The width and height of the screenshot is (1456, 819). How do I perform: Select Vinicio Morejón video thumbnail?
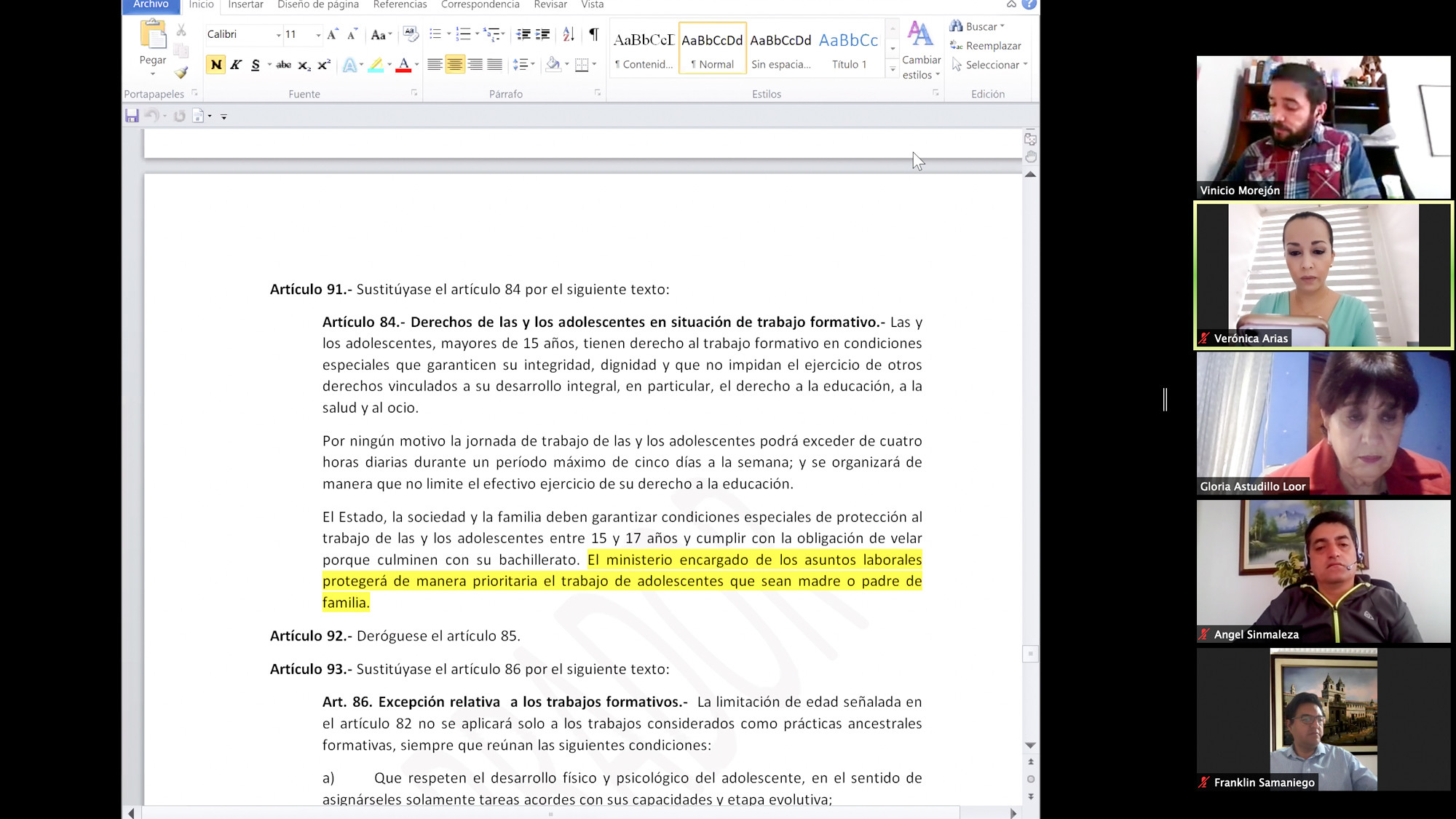1324,127
